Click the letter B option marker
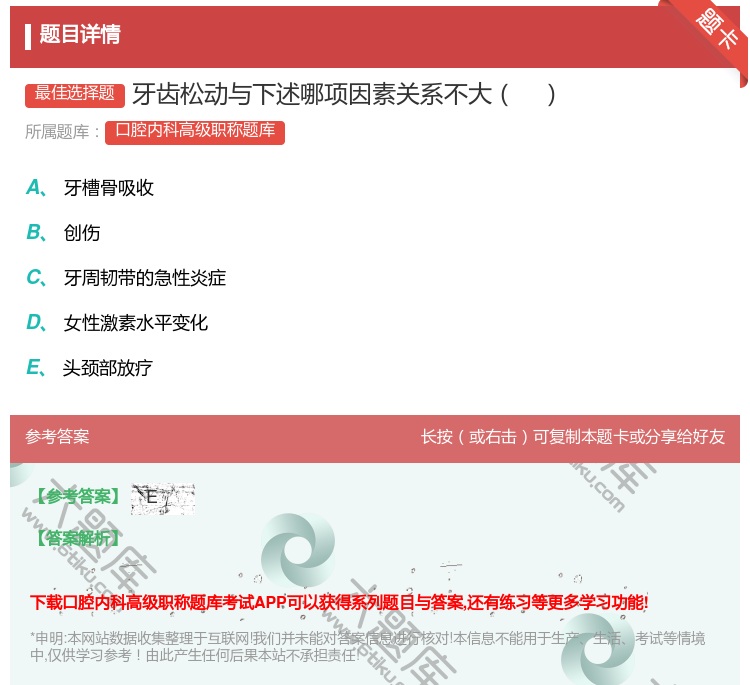Screen dimensions: 750x685 [x=34, y=233]
